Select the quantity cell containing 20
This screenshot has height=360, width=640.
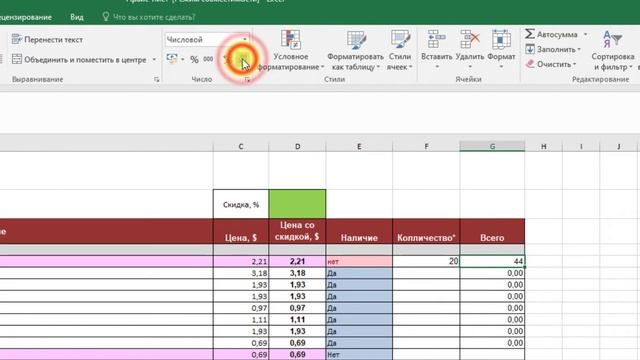(x=426, y=261)
